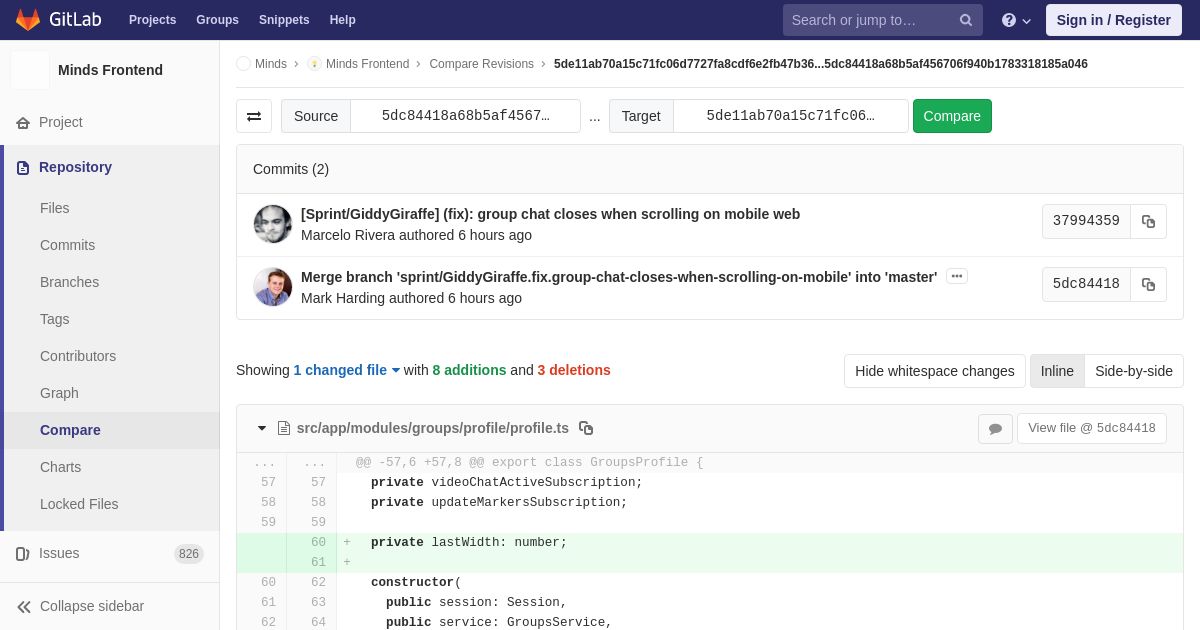The width and height of the screenshot is (1200, 630).
Task: Open Branches in repository sidebar
Action: (x=69, y=282)
